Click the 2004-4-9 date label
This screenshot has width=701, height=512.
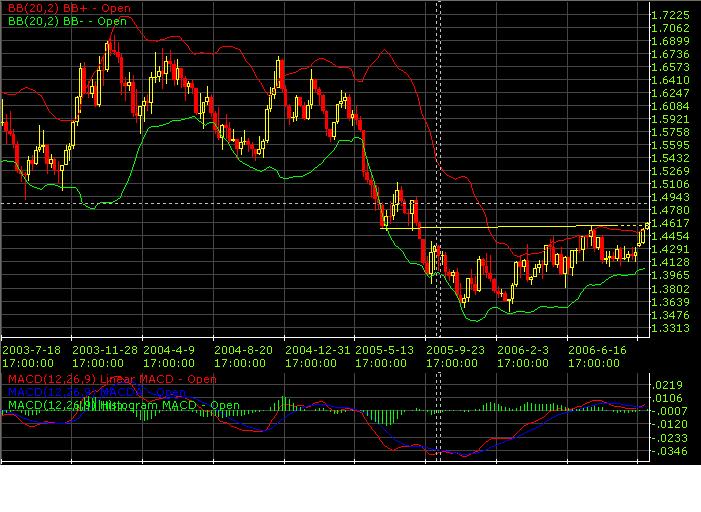(x=169, y=350)
